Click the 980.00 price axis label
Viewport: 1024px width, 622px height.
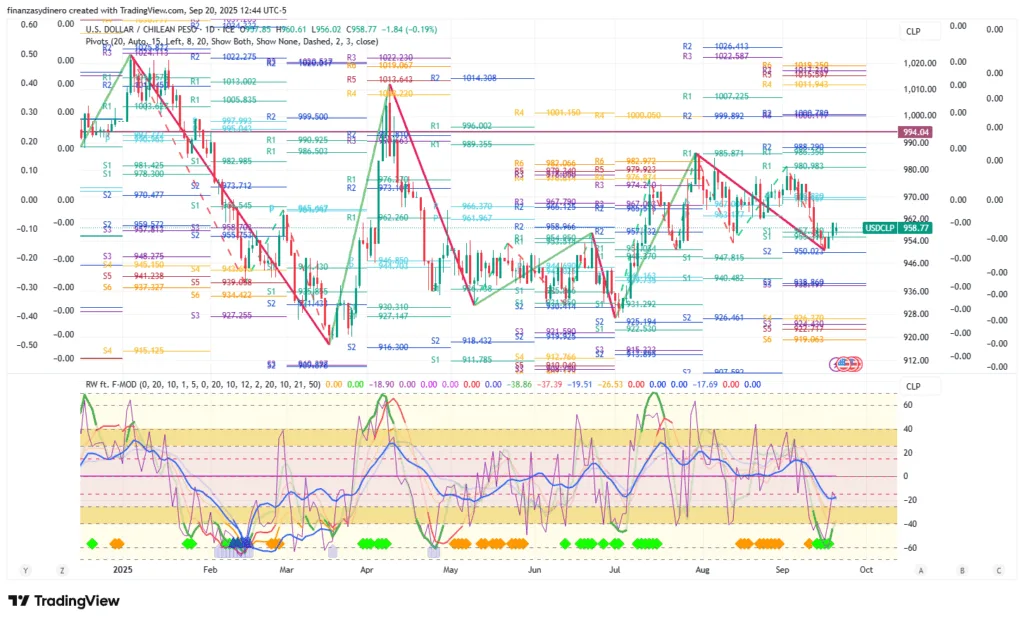(x=916, y=170)
